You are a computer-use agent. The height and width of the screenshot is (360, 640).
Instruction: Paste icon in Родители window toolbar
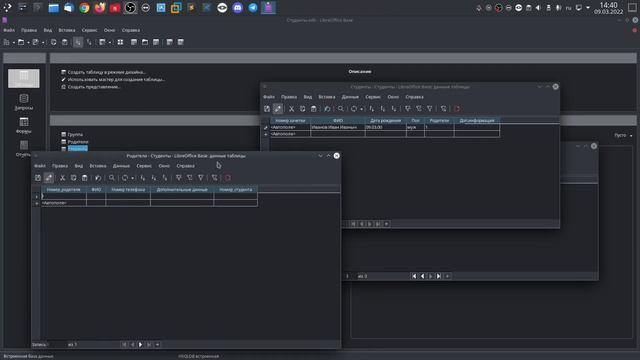(x=84, y=178)
